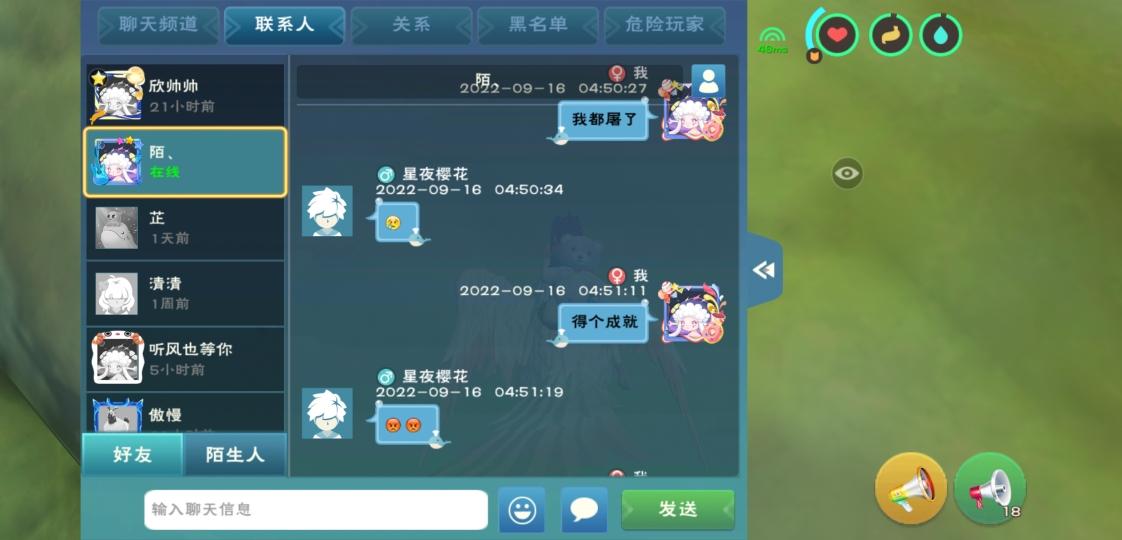Select the 陌生人 strangers list button
Viewport: 1122px width, 540px height.
click(235, 454)
